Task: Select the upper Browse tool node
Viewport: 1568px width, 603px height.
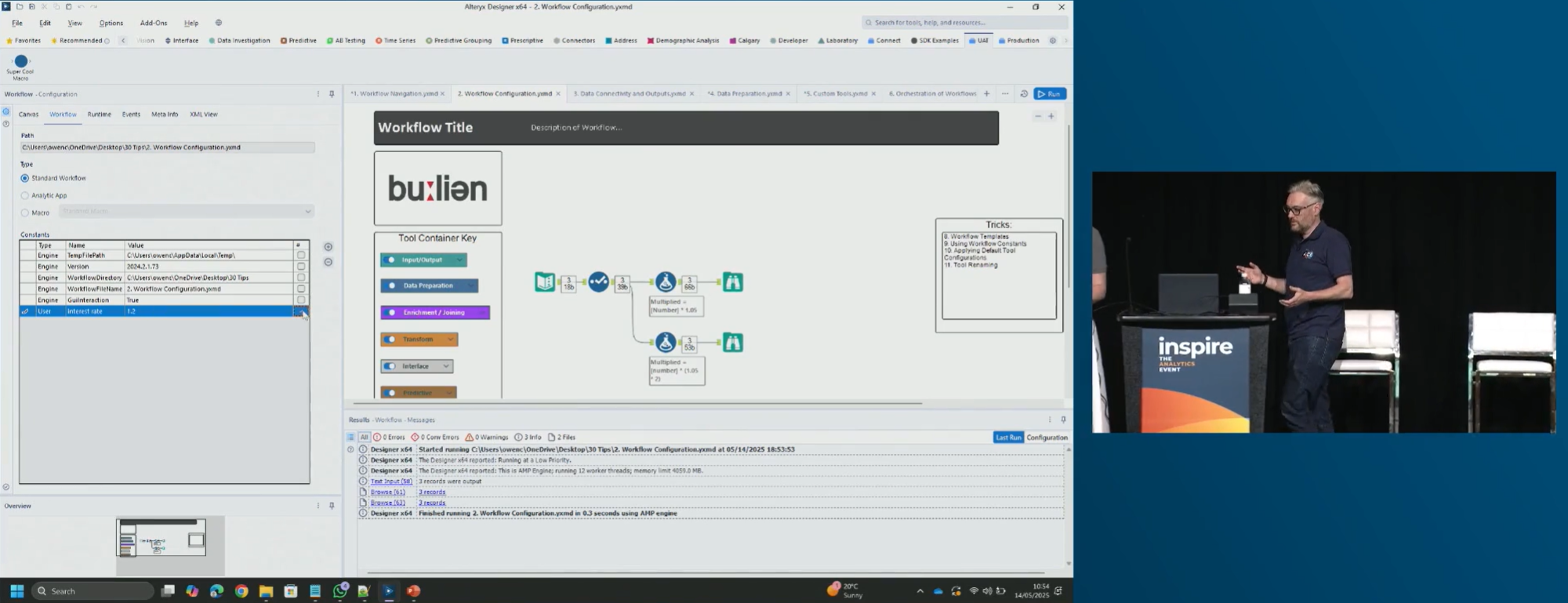Action: click(732, 282)
